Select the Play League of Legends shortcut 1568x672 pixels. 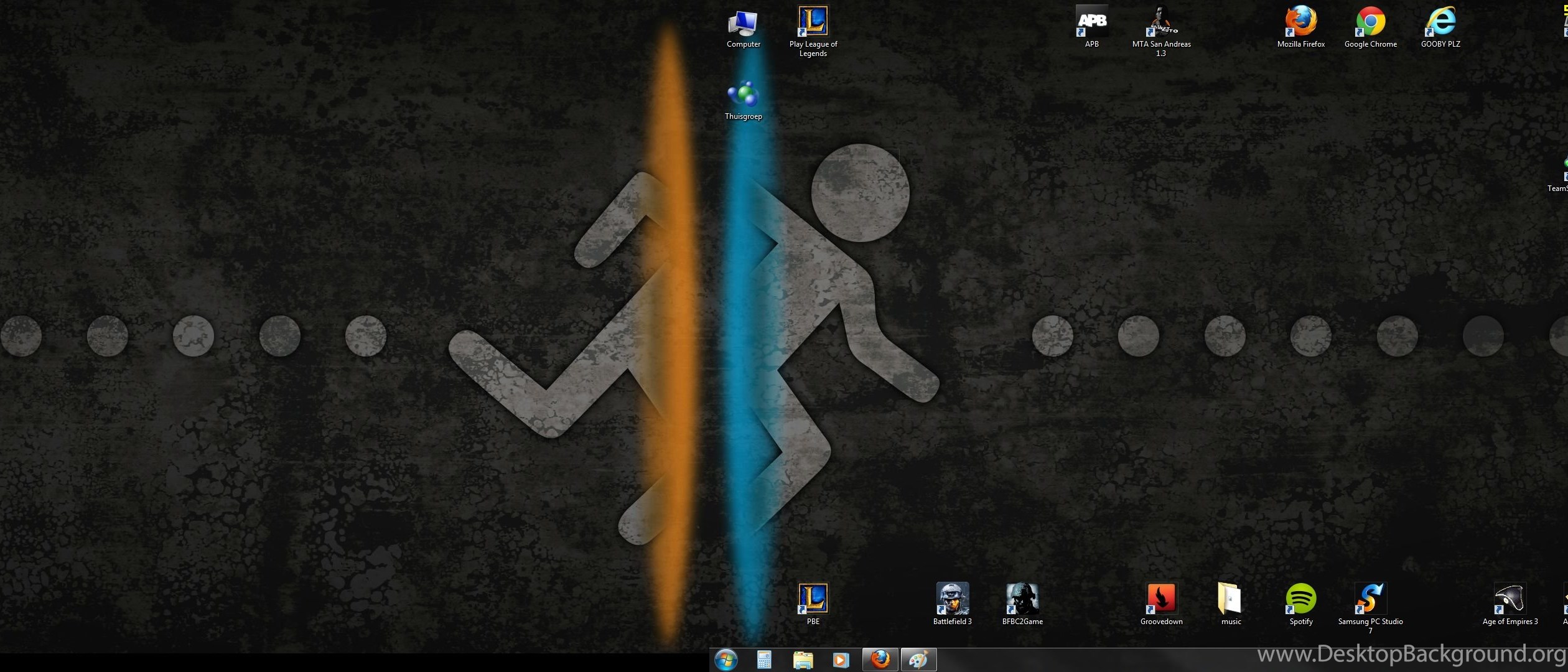pyautogui.click(x=813, y=32)
